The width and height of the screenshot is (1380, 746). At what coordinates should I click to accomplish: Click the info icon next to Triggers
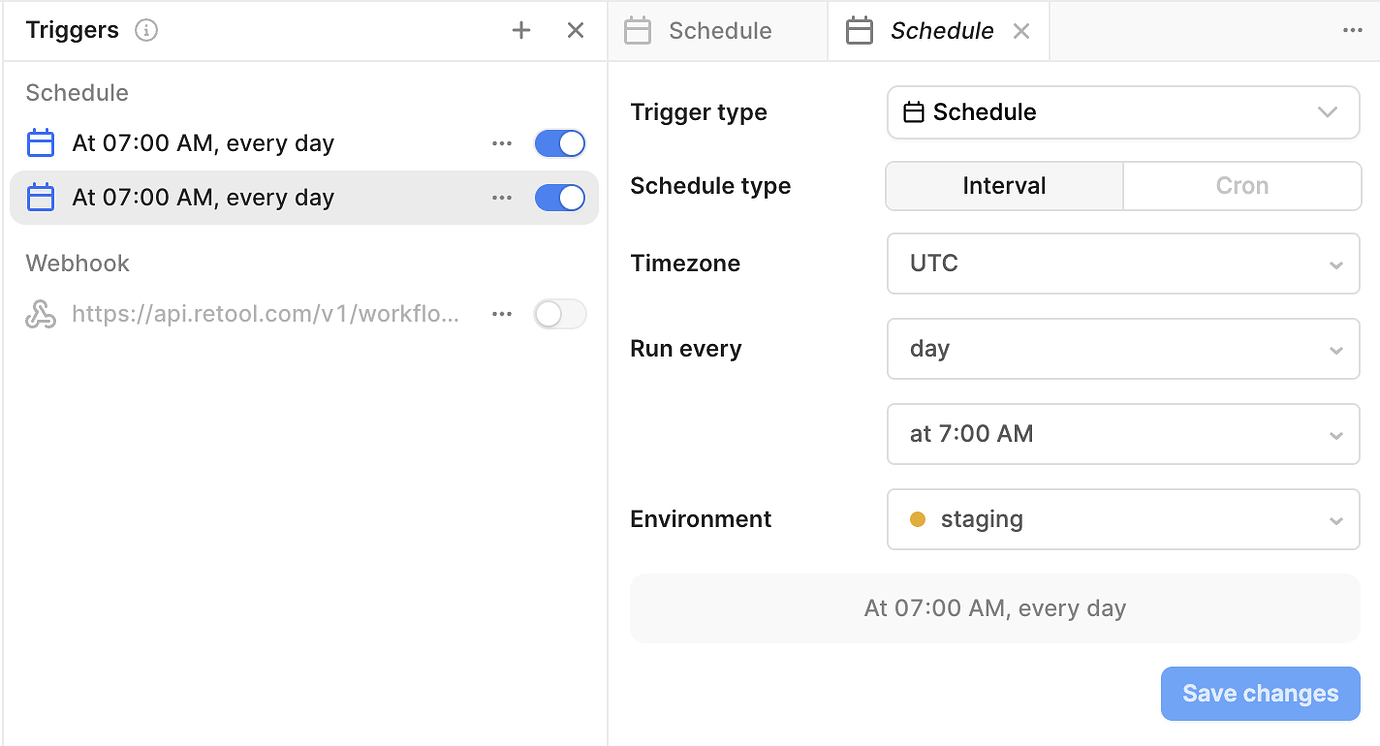[x=147, y=30]
